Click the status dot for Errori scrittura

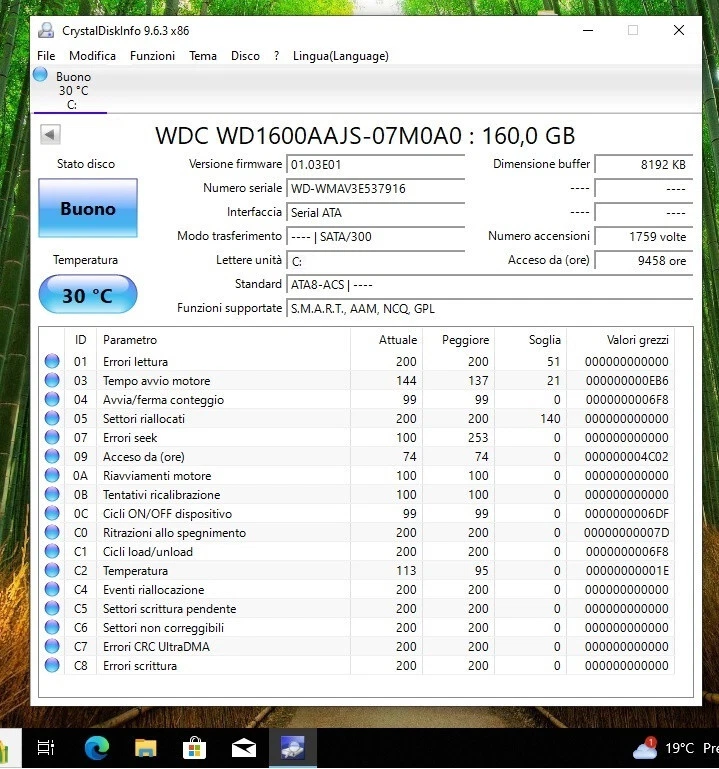pyautogui.click(x=52, y=665)
